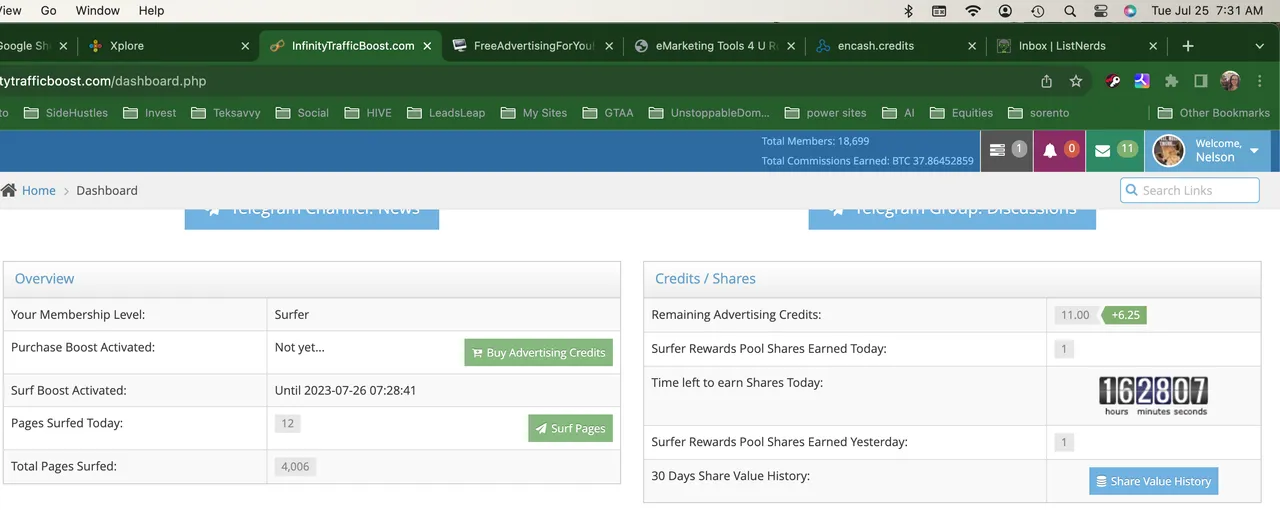Click the shares countdown timer
Viewport: 1280px width, 510px height.
pyautogui.click(x=1153, y=396)
